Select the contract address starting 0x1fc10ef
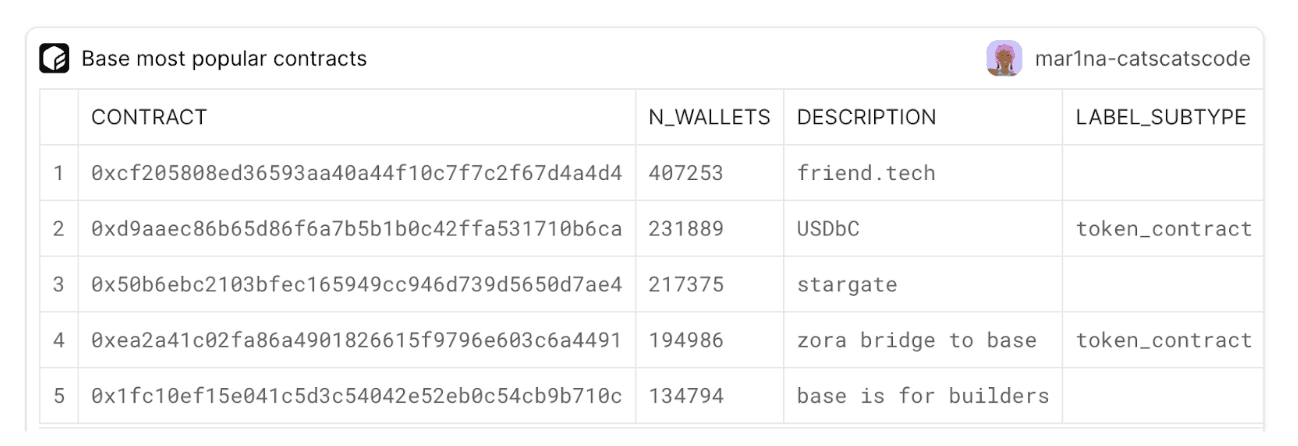 pyautogui.click(x=357, y=397)
